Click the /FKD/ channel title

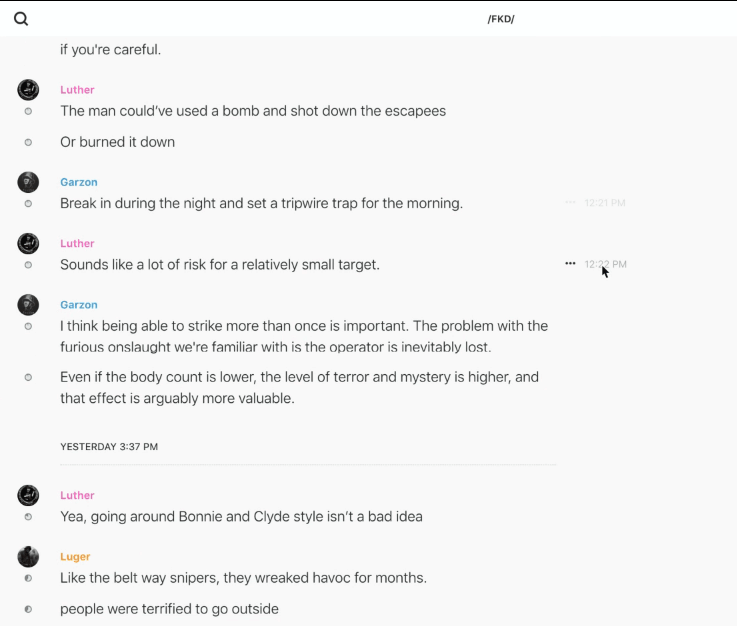[x=501, y=19]
